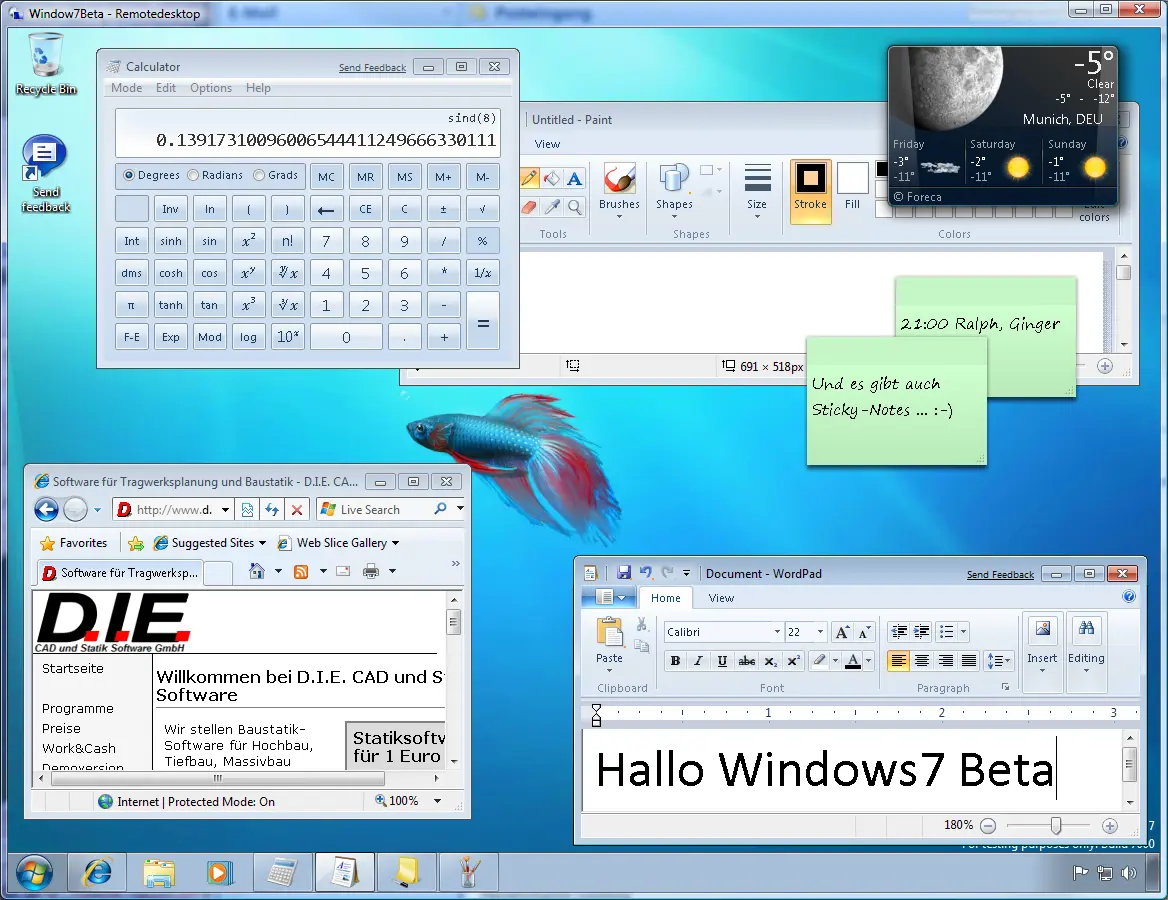
Task: Adjust the WordPad zoom slider
Action: (1056, 825)
